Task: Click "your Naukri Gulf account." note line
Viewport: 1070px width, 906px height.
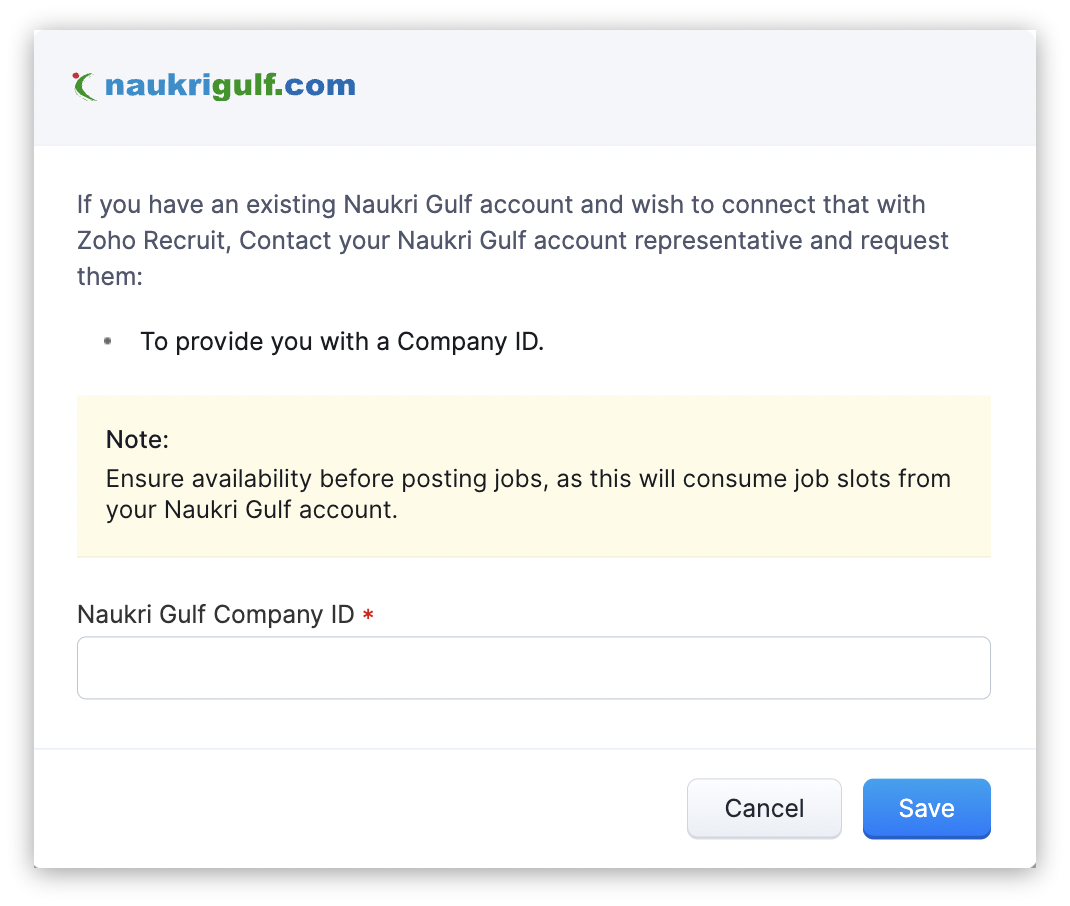Action: [x=252, y=510]
